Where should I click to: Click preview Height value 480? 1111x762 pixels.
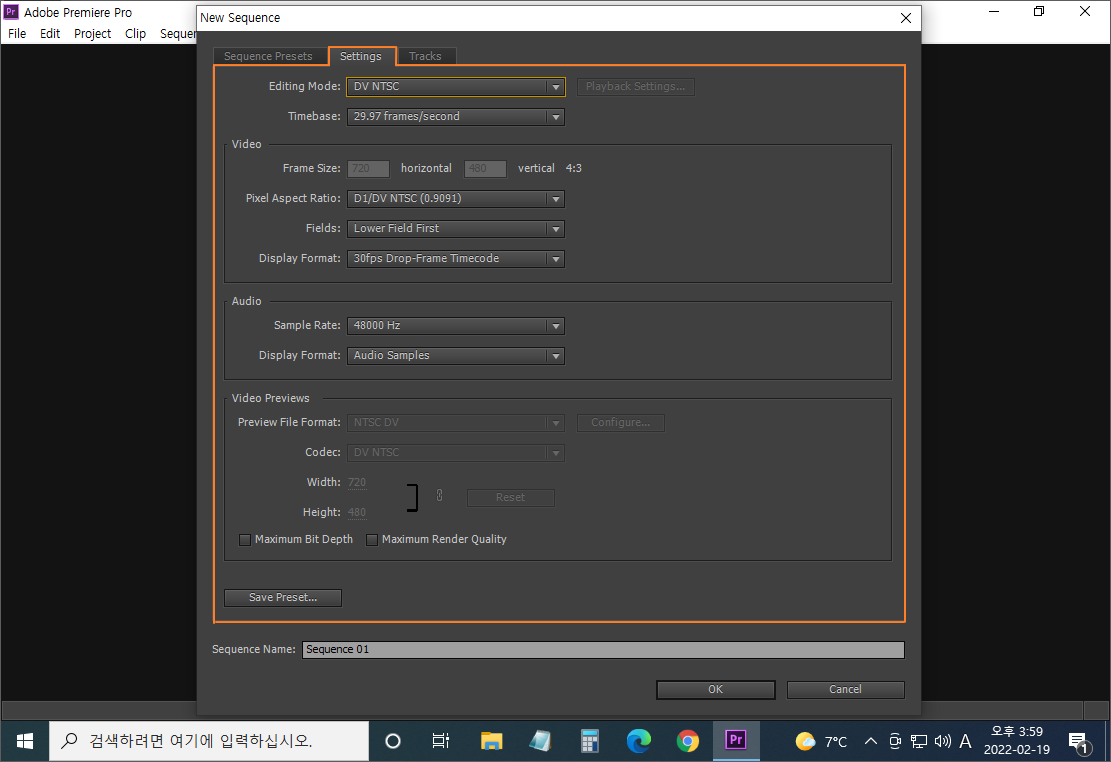[x=357, y=512]
